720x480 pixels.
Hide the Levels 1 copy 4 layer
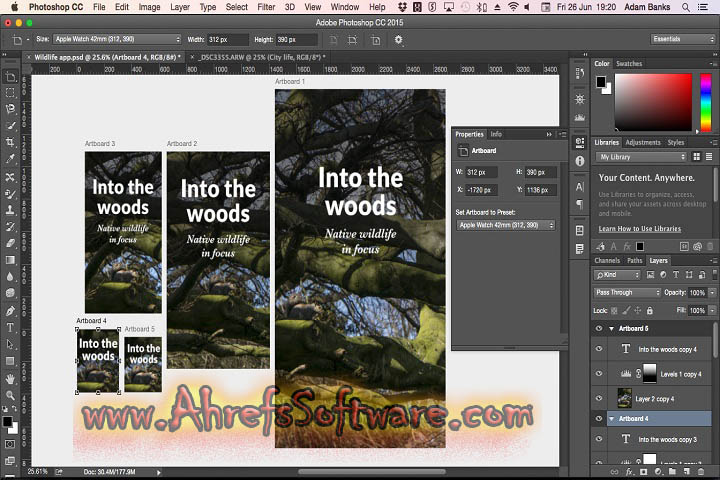click(599, 372)
